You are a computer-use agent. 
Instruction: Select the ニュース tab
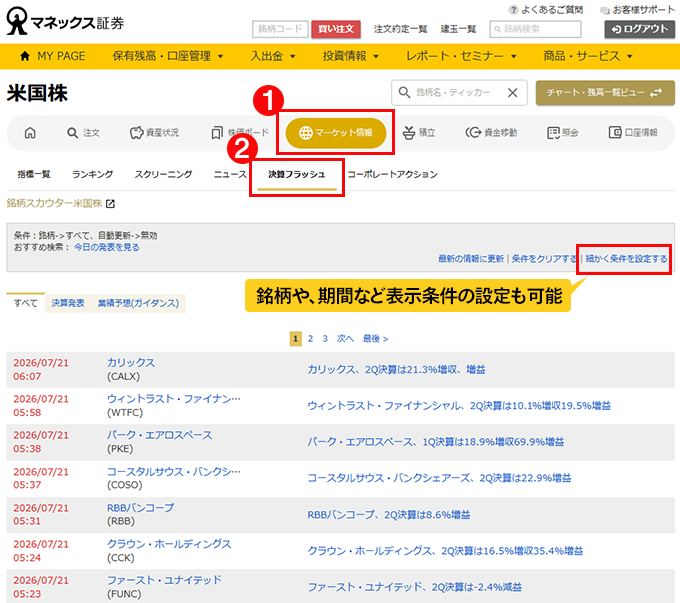tap(230, 174)
